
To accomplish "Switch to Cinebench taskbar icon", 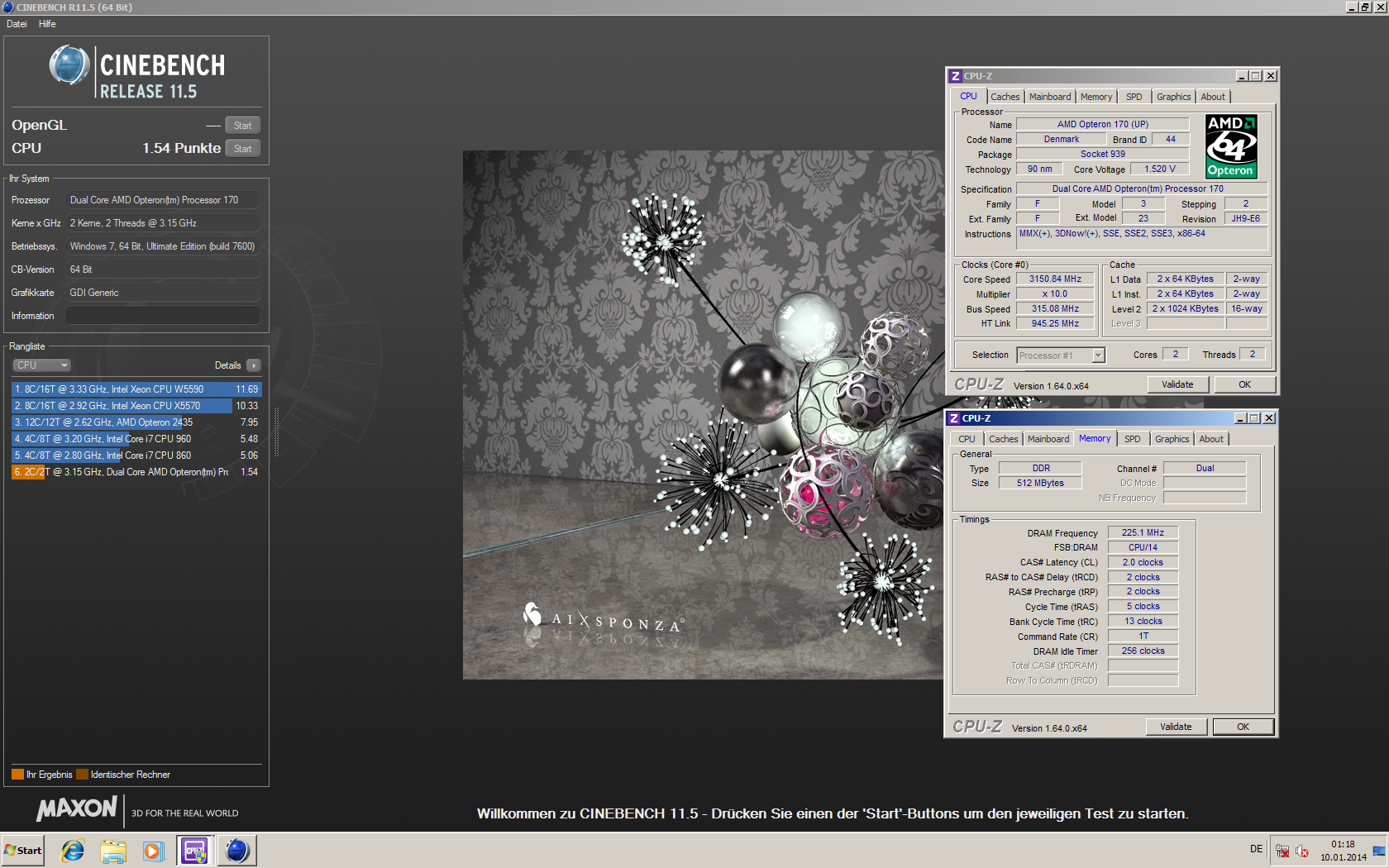I will tap(237, 851).
